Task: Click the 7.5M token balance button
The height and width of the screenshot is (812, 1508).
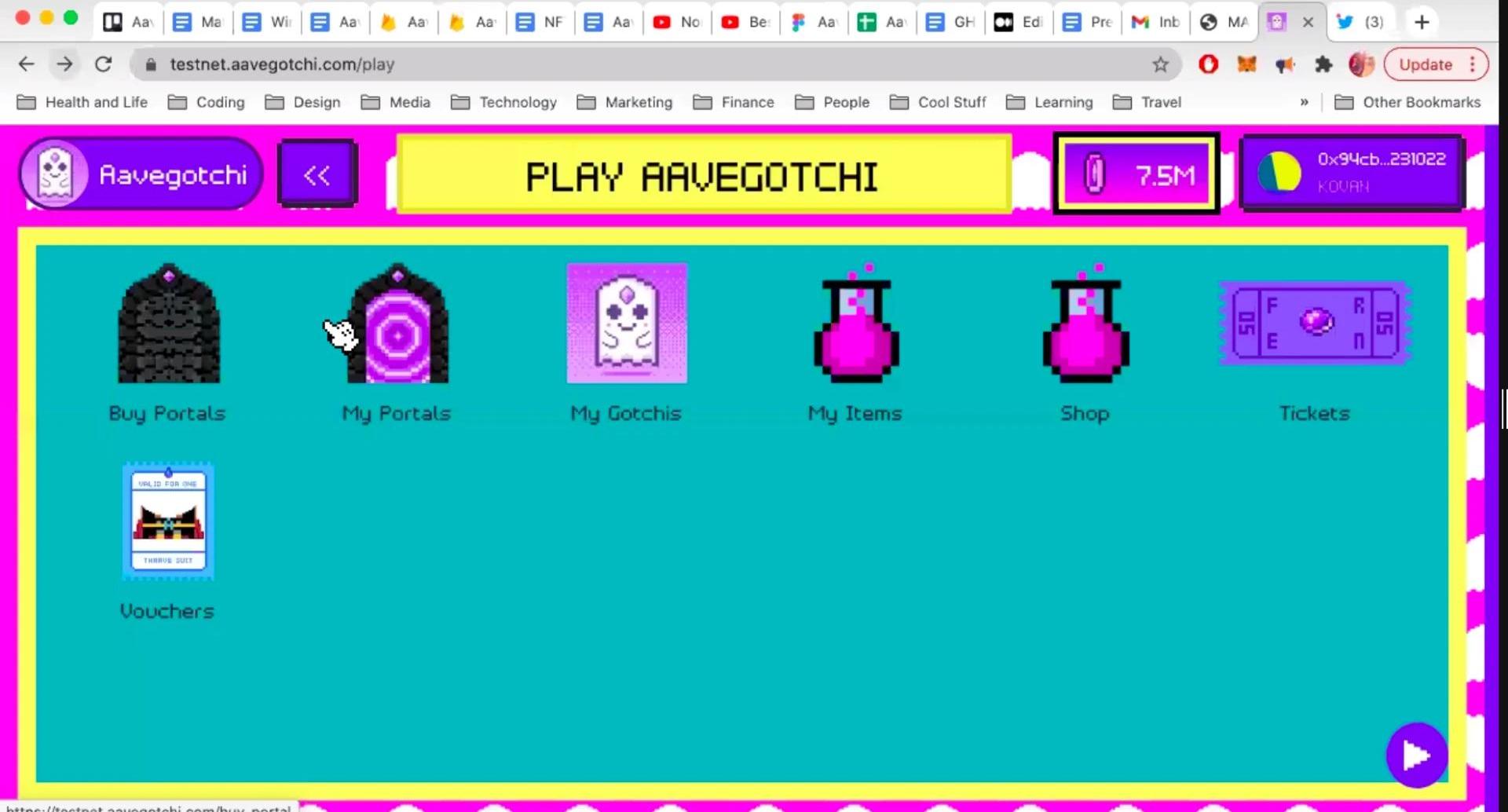Action: (x=1136, y=174)
